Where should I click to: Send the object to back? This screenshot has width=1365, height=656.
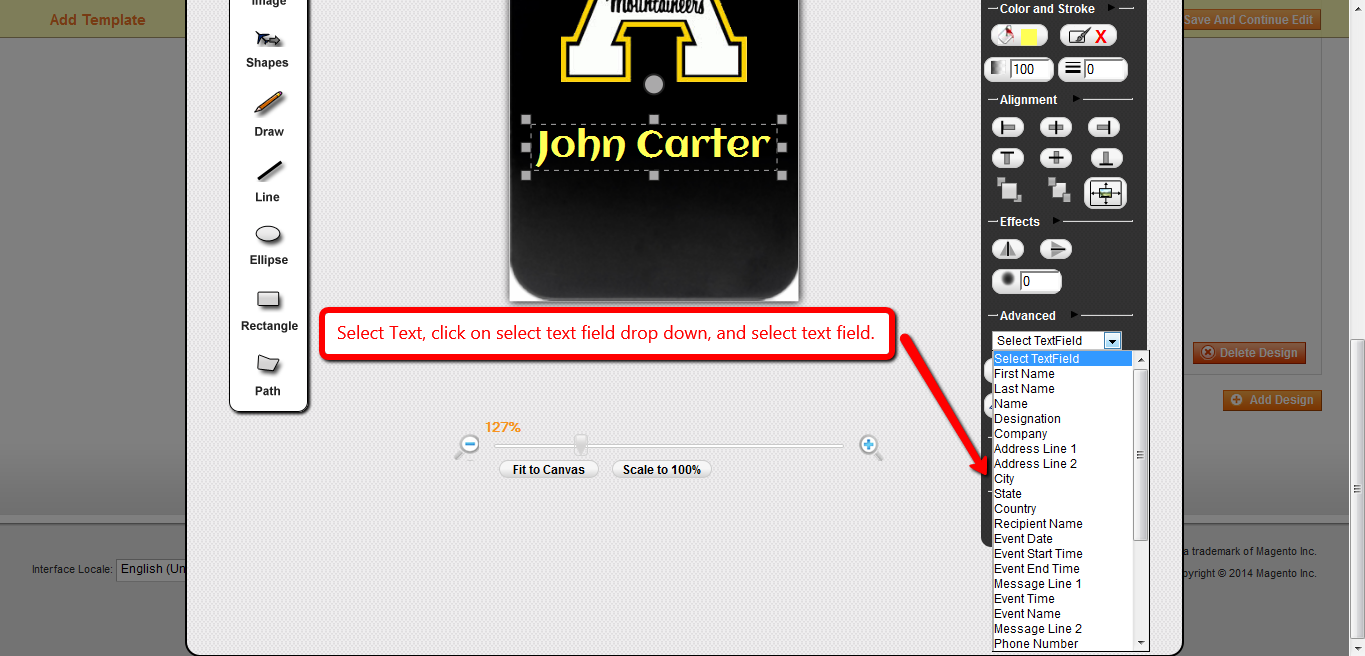[x=1058, y=190]
